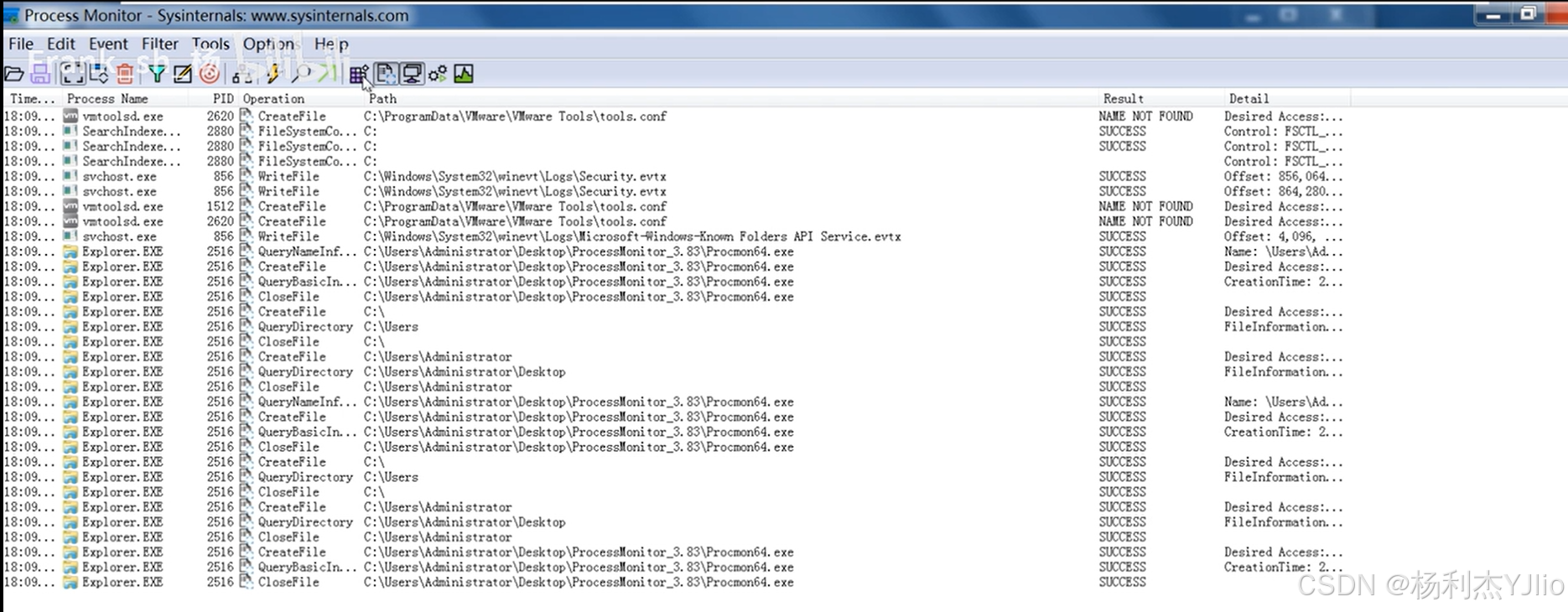The image size is (1568, 612).
Task: Click WriteFile operation icon in Known Folders row
Action: click(x=247, y=236)
